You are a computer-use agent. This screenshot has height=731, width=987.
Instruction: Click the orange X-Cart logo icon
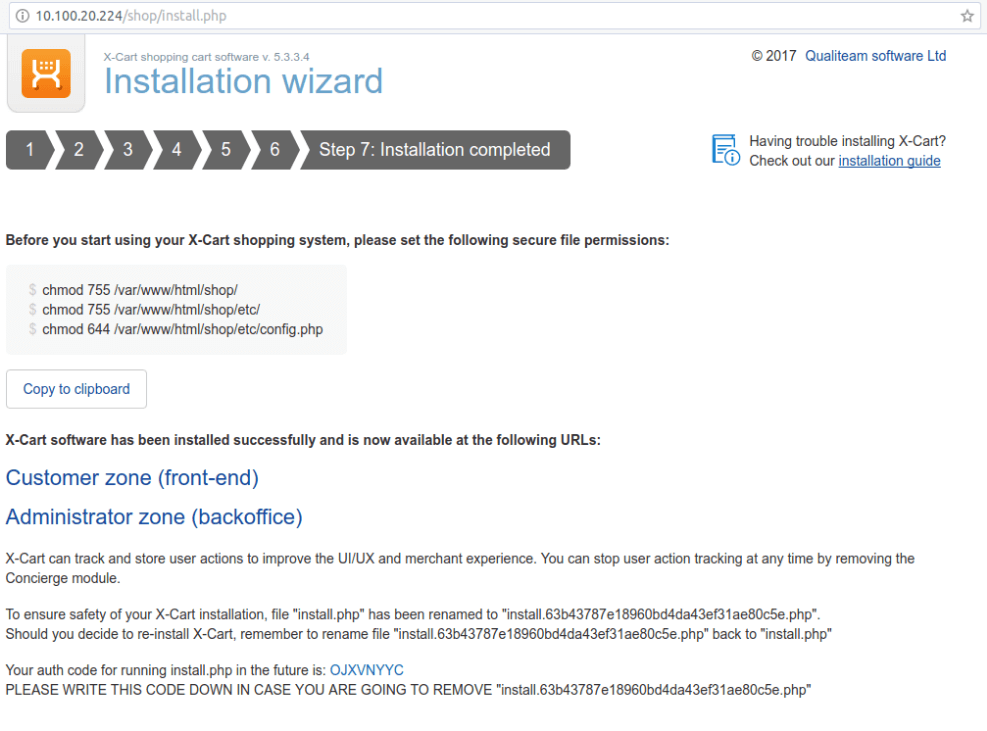click(x=46, y=74)
